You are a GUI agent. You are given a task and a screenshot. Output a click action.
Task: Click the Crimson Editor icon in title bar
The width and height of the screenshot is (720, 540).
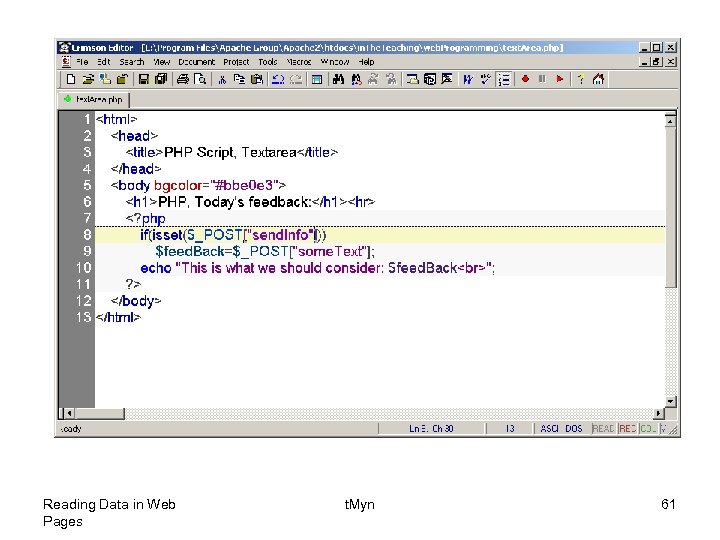65,47
